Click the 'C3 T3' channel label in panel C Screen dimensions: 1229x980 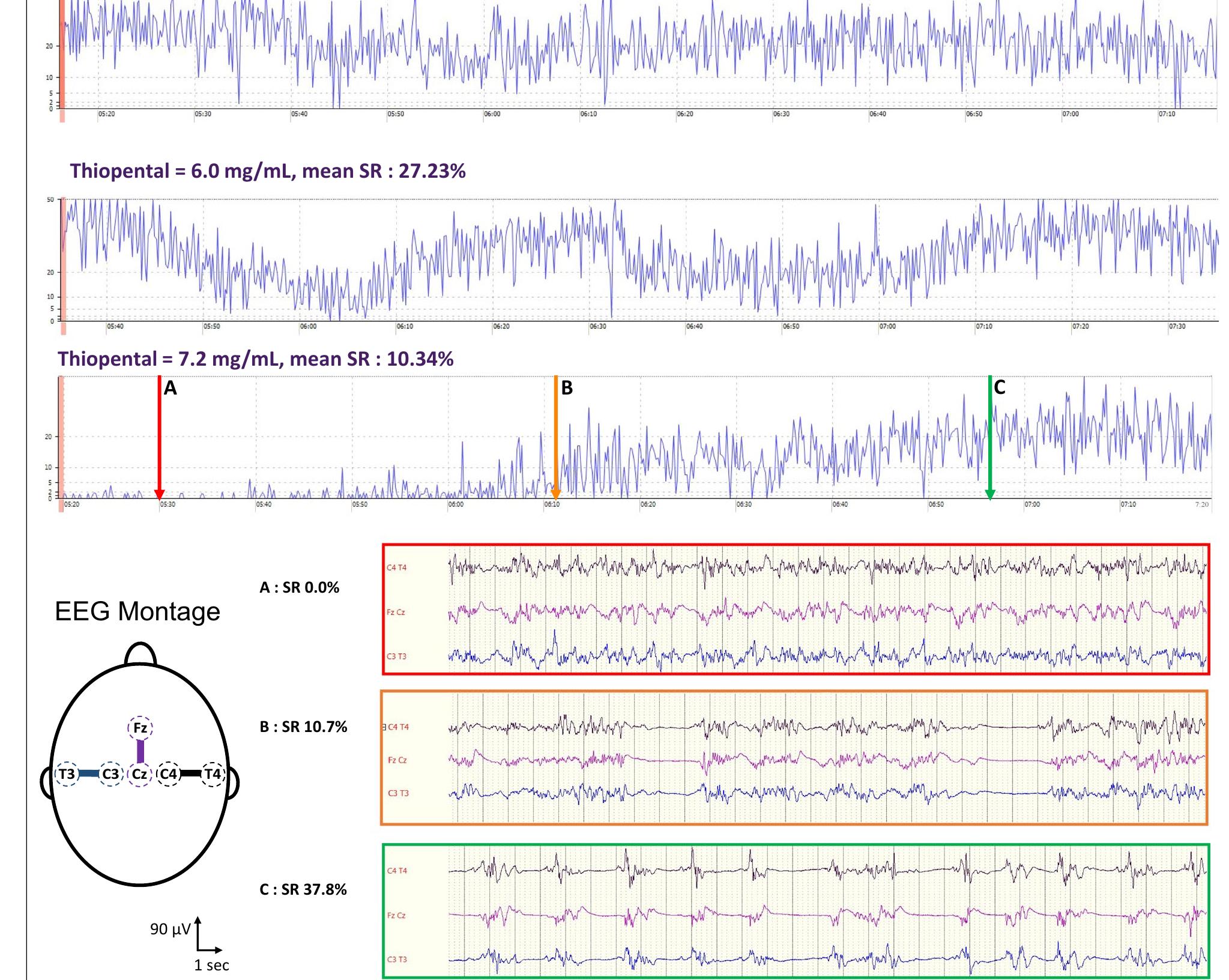[397, 960]
